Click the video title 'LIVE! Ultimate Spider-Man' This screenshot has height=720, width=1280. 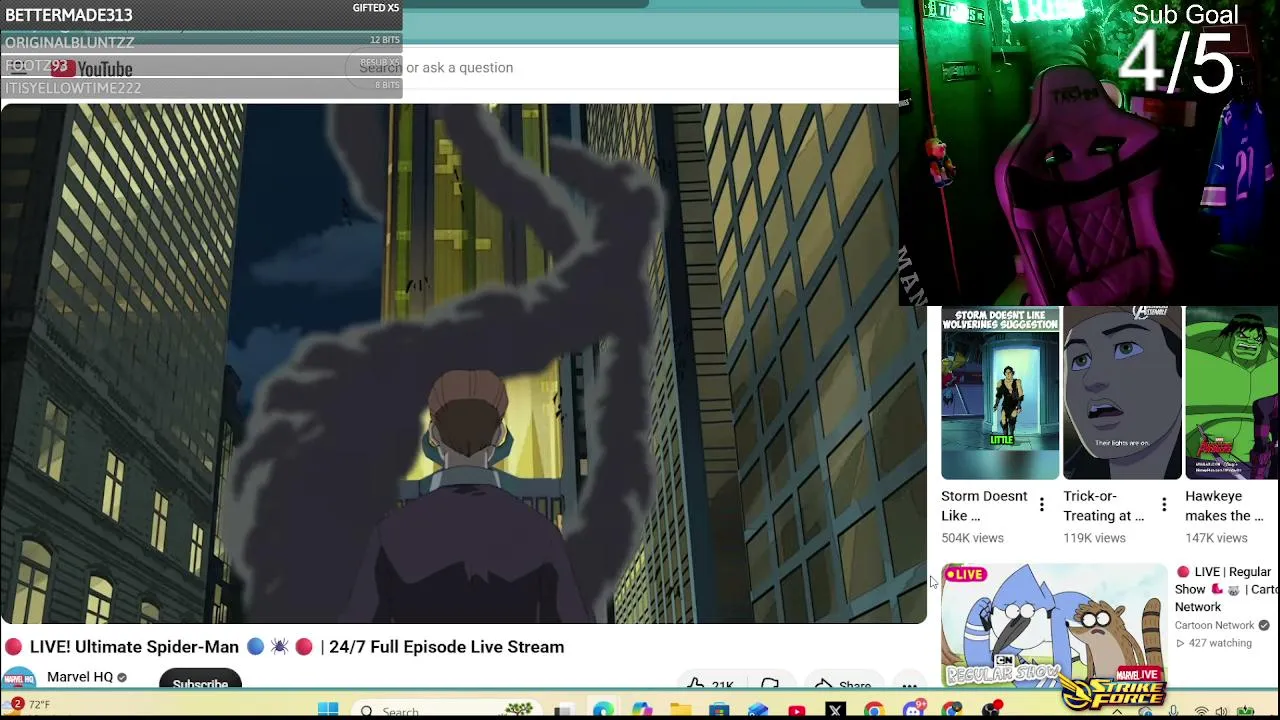[284, 647]
